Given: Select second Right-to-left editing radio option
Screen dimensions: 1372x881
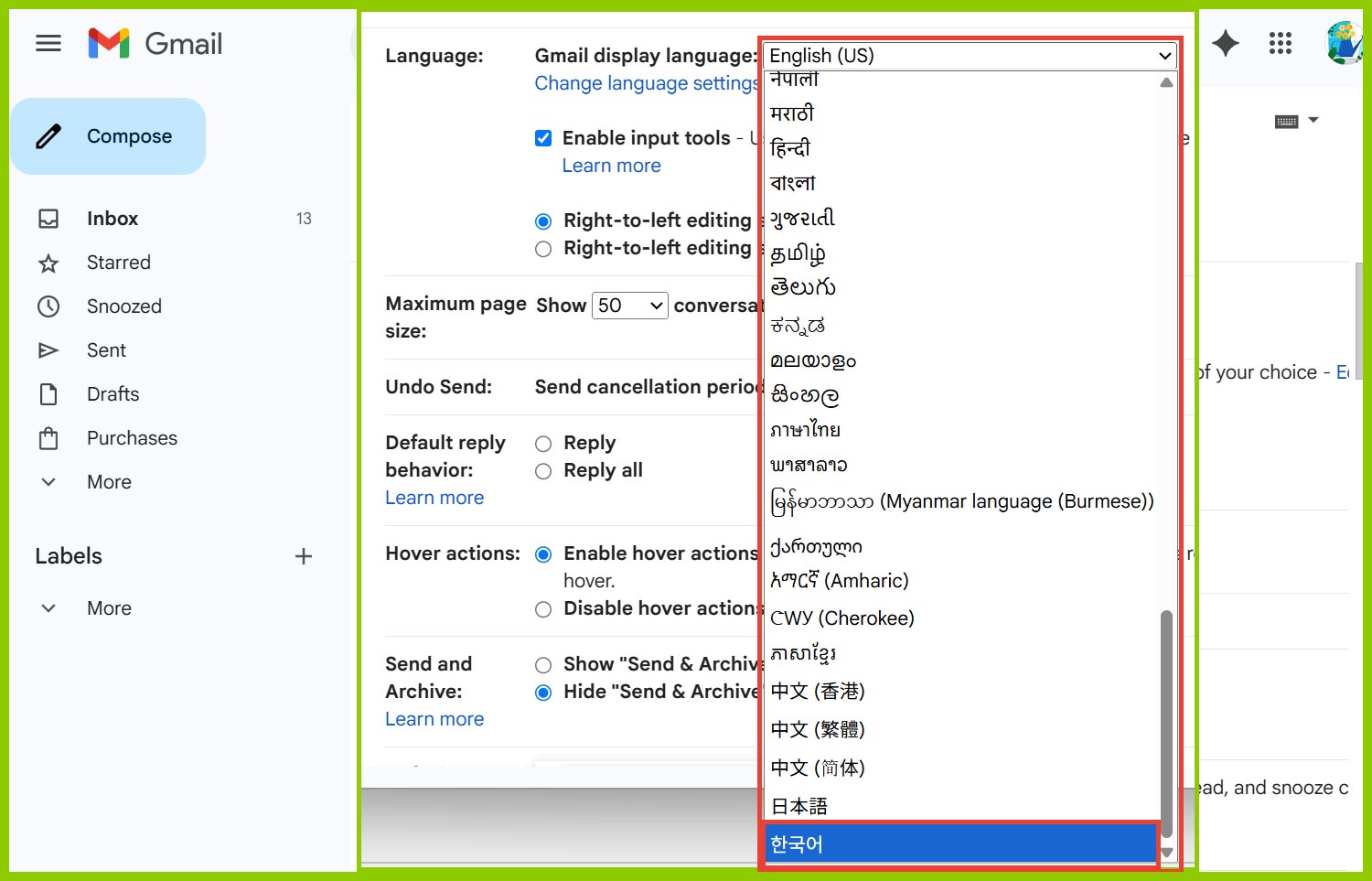Looking at the screenshot, I should pos(543,249).
